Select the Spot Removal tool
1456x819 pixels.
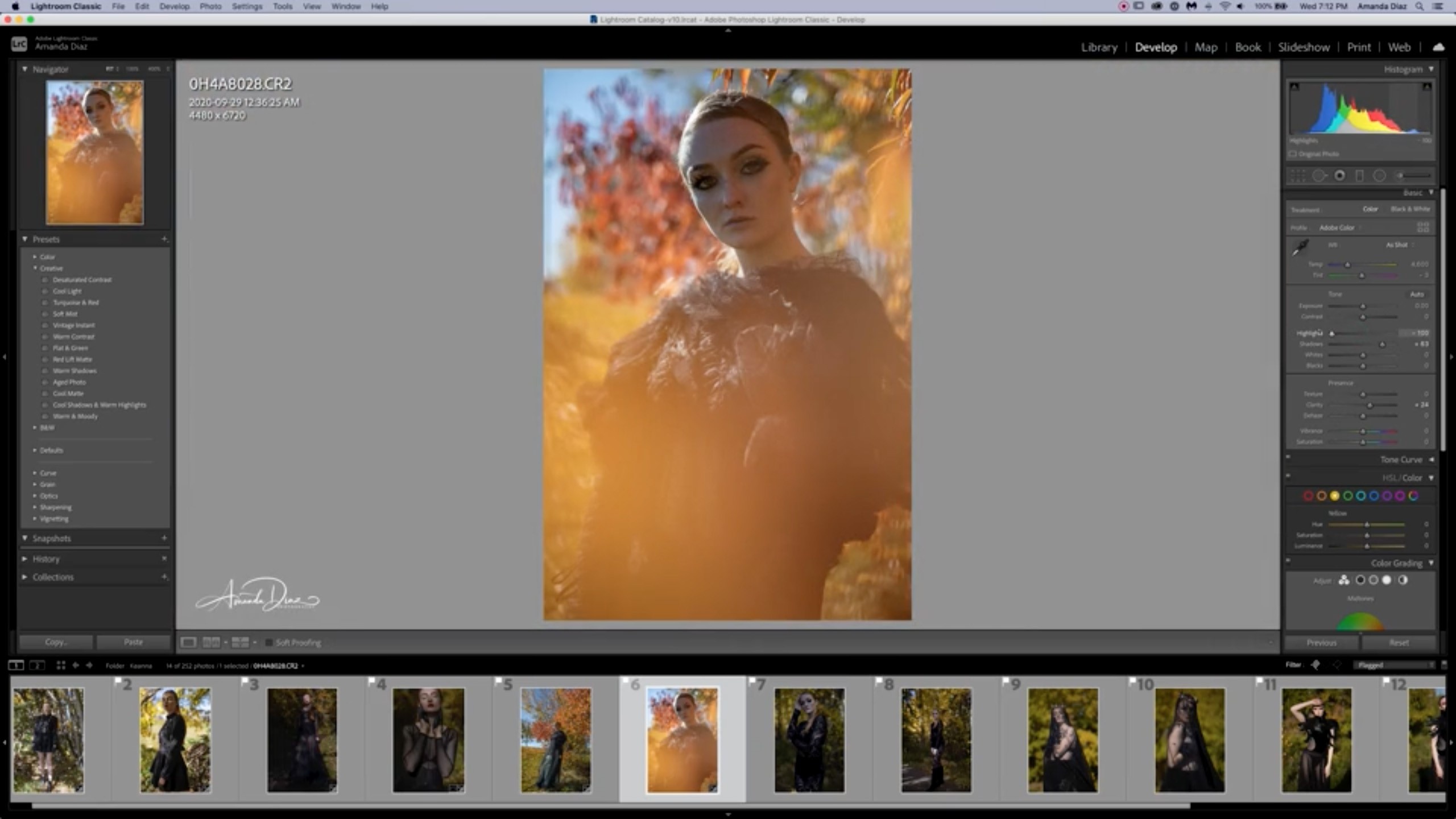(1319, 176)
